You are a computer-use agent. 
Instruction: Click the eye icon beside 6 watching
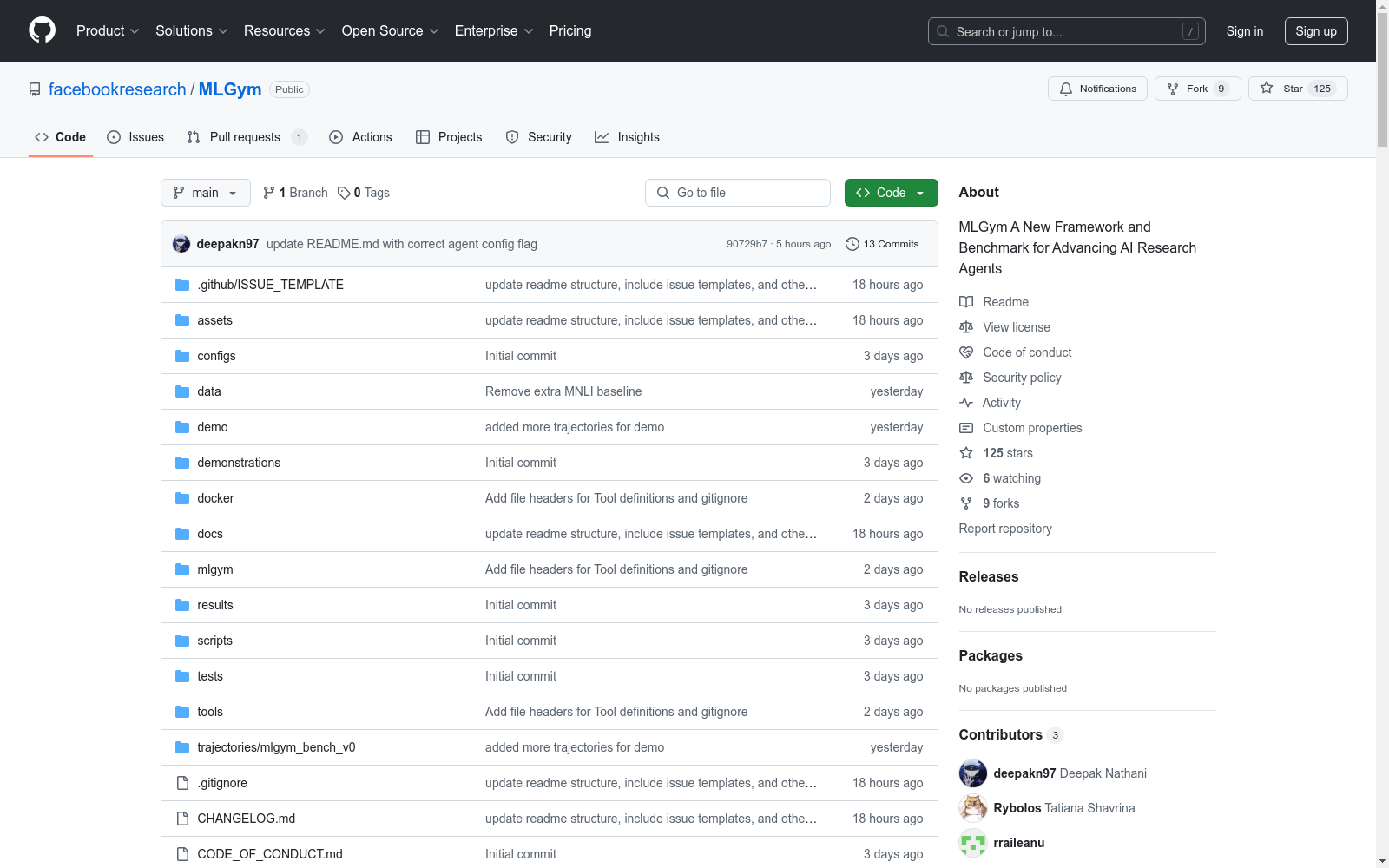966,478
